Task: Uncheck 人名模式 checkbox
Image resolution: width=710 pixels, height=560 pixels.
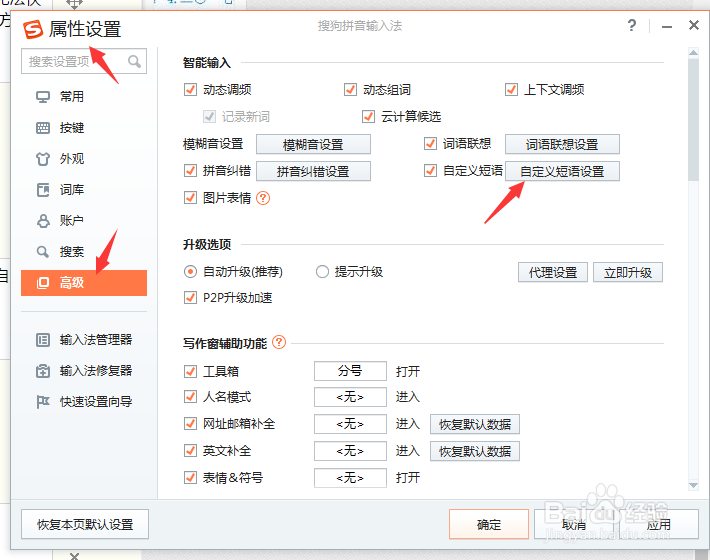Action: pos(190,397)
